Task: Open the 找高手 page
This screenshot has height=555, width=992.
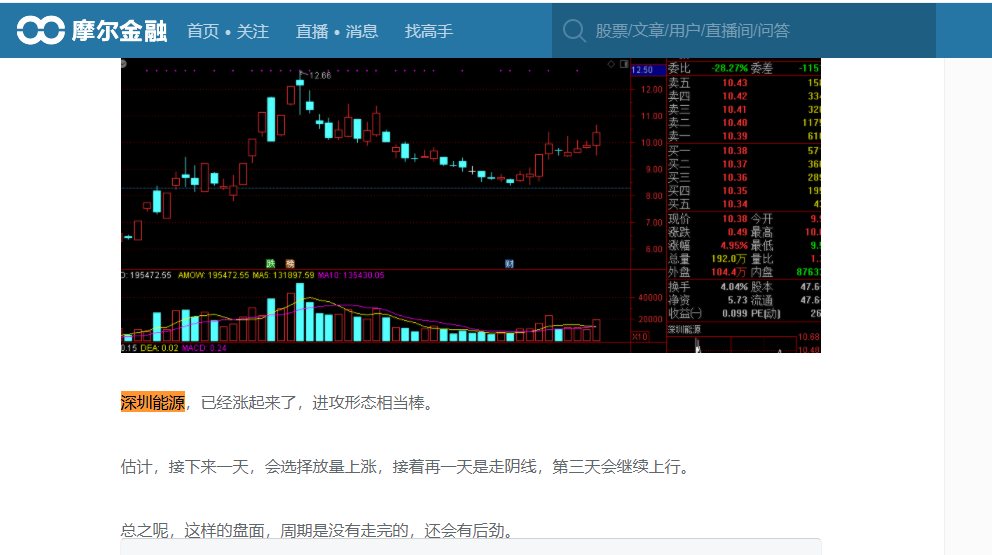Action: click(429, 31)
